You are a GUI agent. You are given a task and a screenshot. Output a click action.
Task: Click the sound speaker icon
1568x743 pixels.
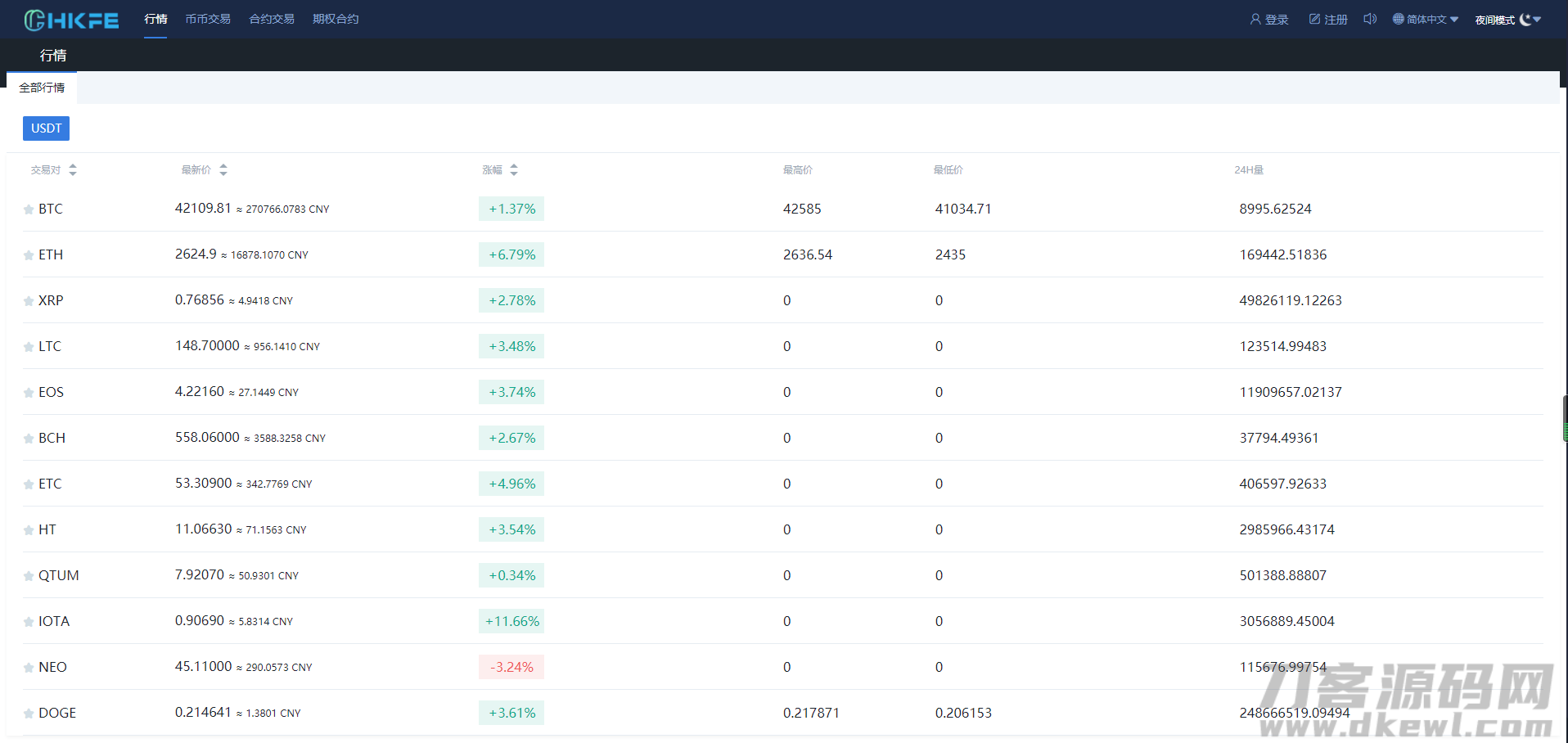(1370, 19)
